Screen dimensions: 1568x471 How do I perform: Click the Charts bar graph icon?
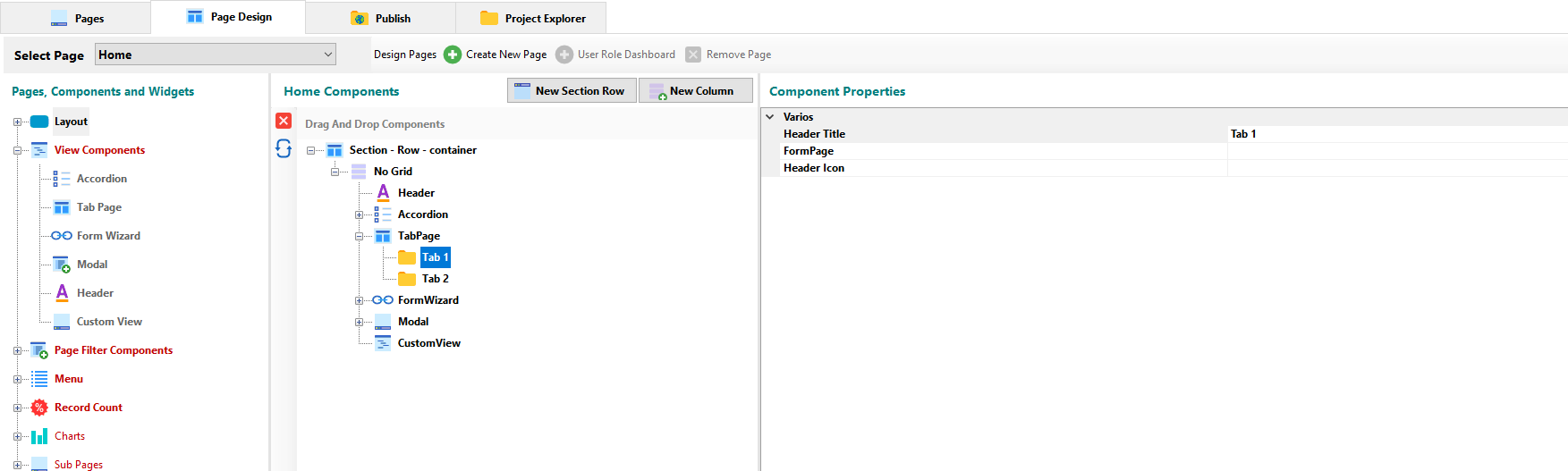tap(39, 436)
